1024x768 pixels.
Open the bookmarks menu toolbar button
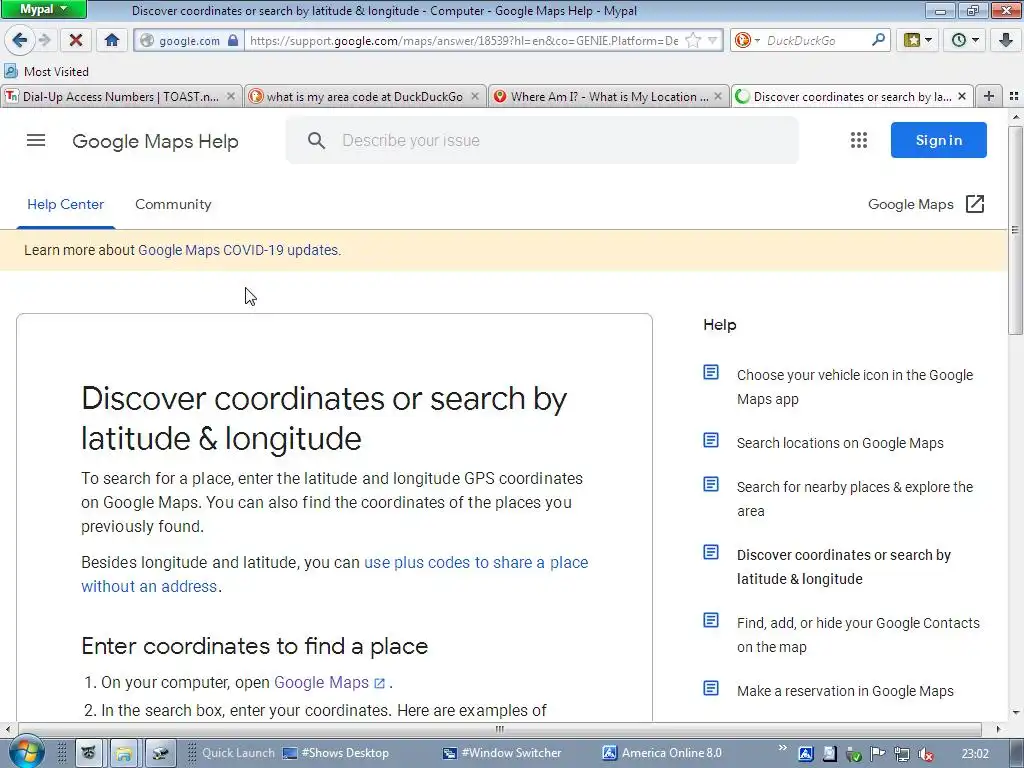click(x=917, y=40)
